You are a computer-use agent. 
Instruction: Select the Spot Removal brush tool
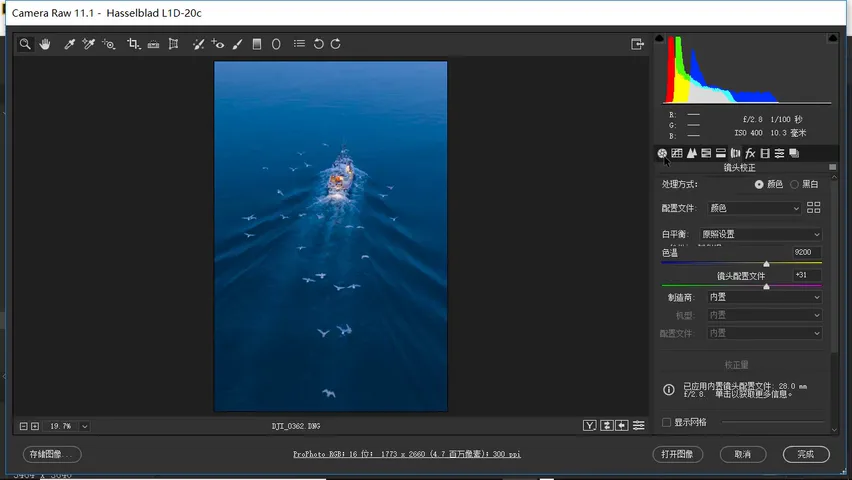point(198,44)
